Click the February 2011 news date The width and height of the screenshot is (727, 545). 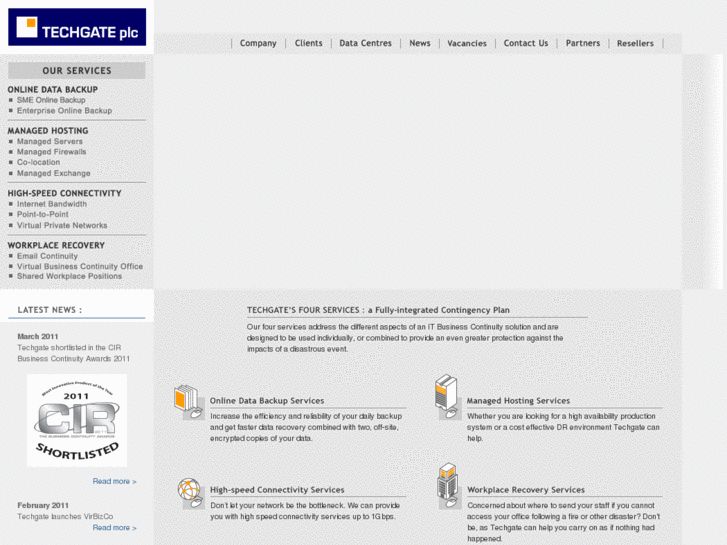pyautogui.click(x=43, y=506)
